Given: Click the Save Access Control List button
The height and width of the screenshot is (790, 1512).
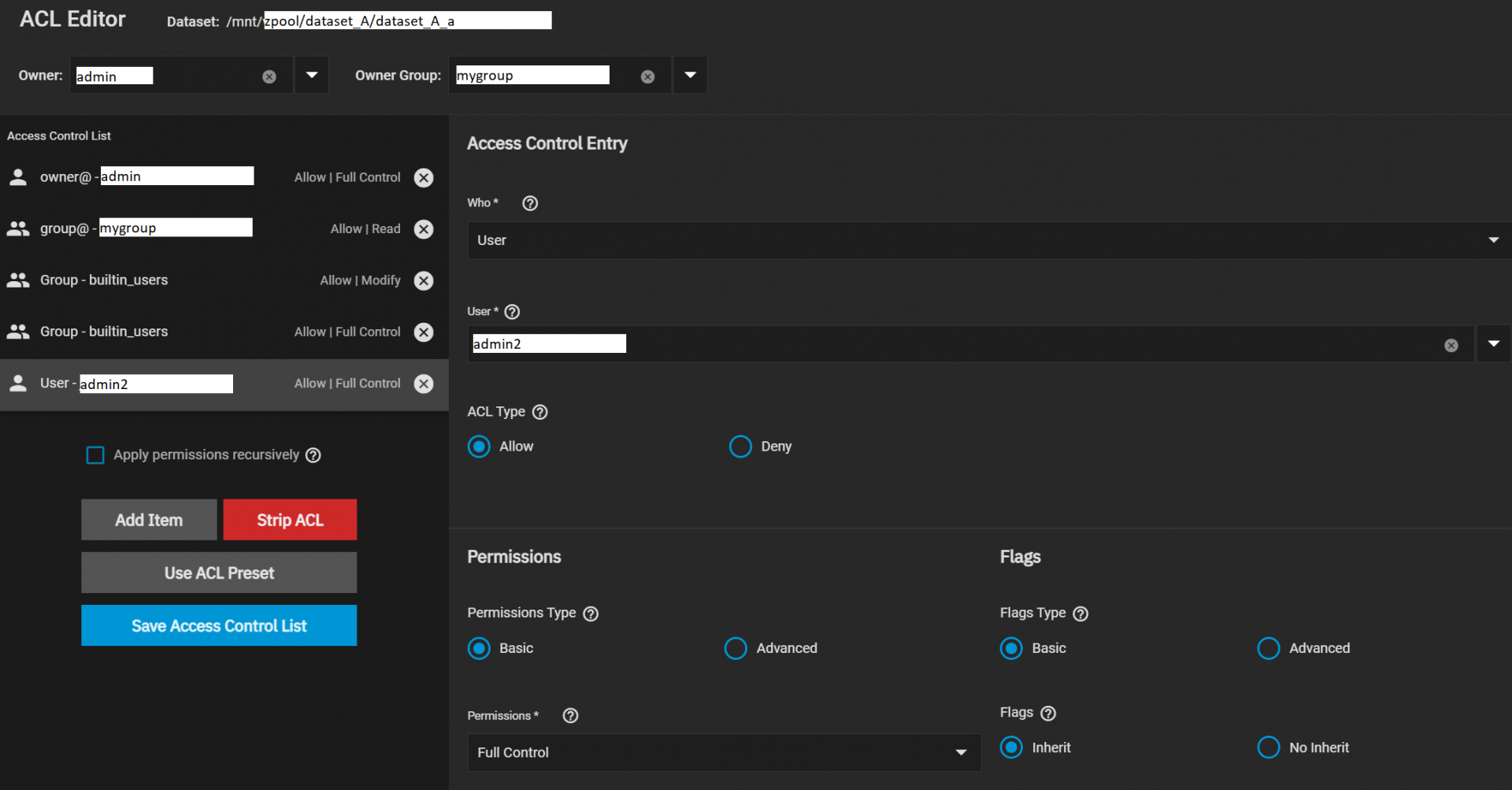Looking at the screenshot, I should [x=219, y=625].
